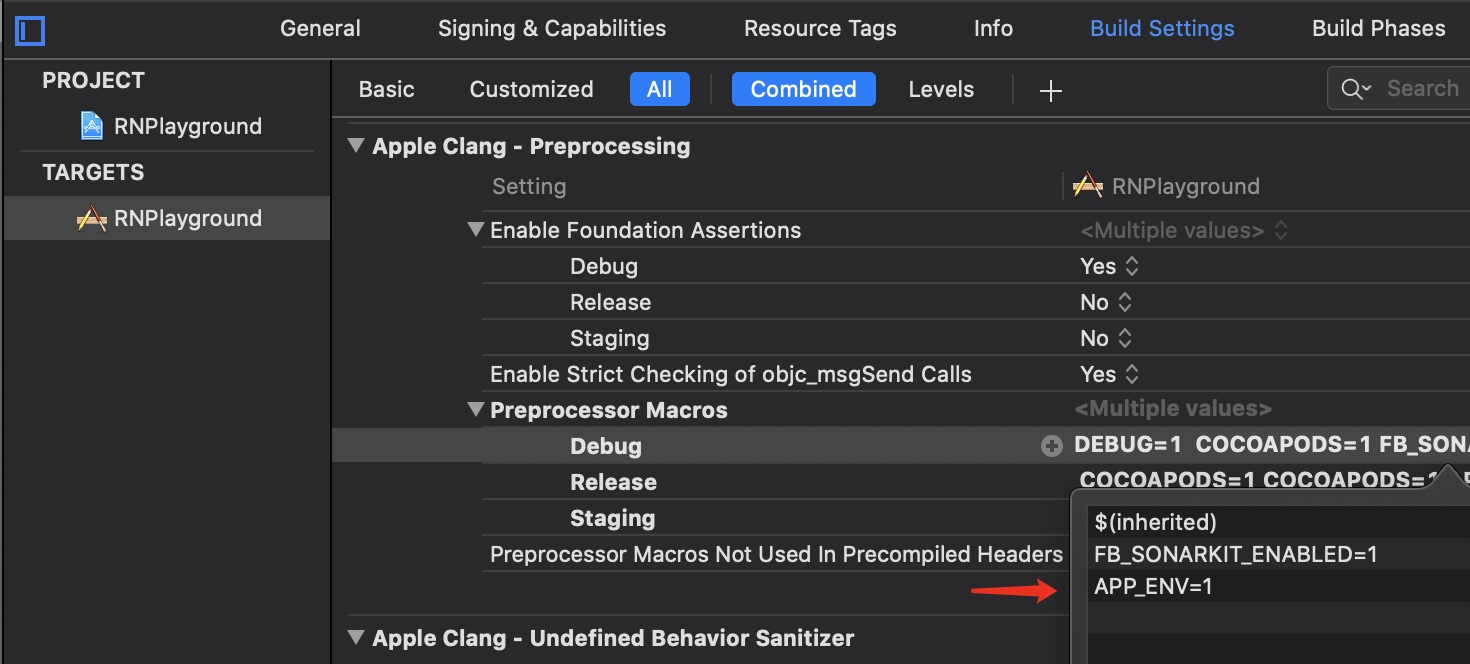Show Basic build settings
Screen dimensions: 1470x664
(386, 89)
